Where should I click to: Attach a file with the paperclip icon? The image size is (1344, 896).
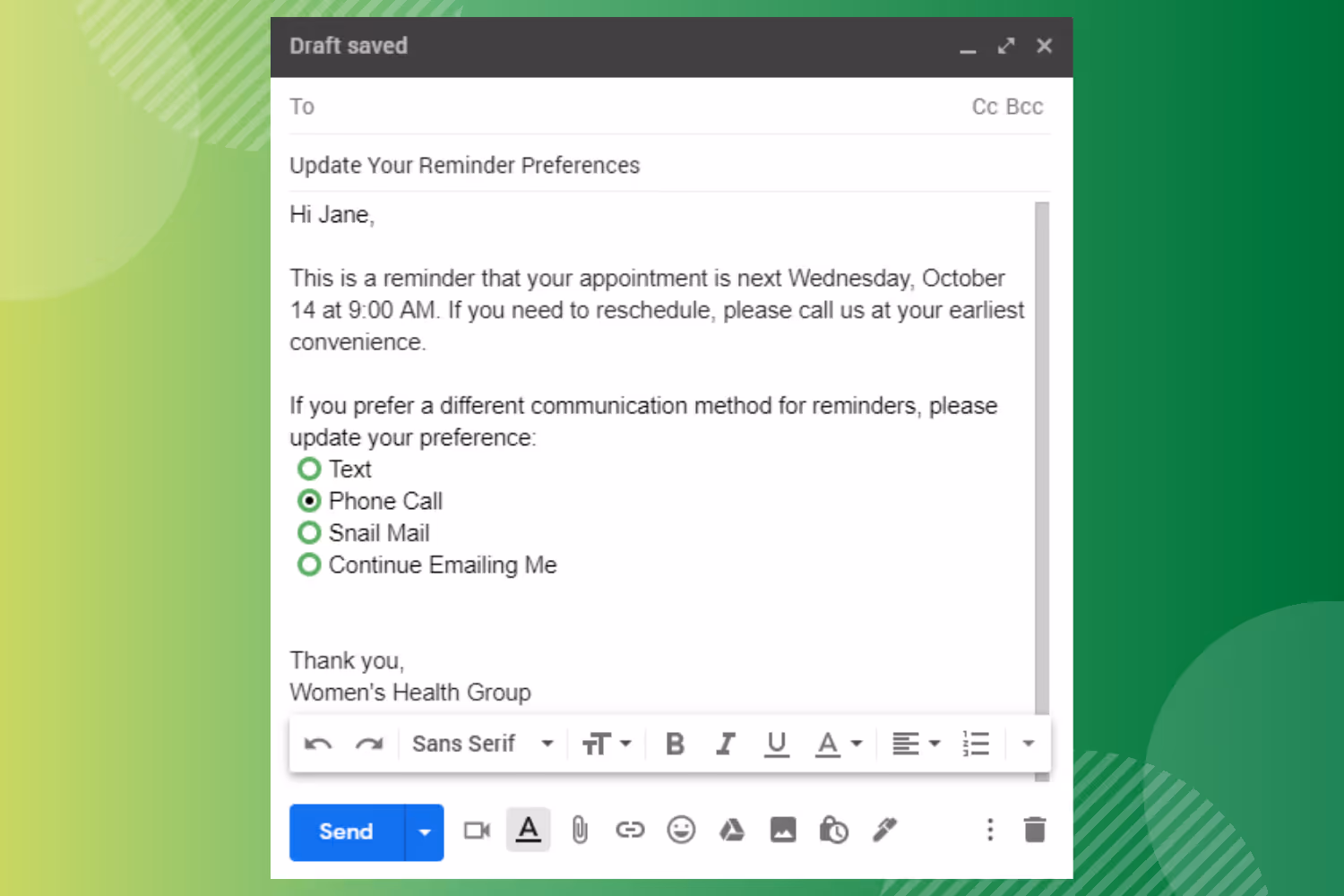[579, 830]
